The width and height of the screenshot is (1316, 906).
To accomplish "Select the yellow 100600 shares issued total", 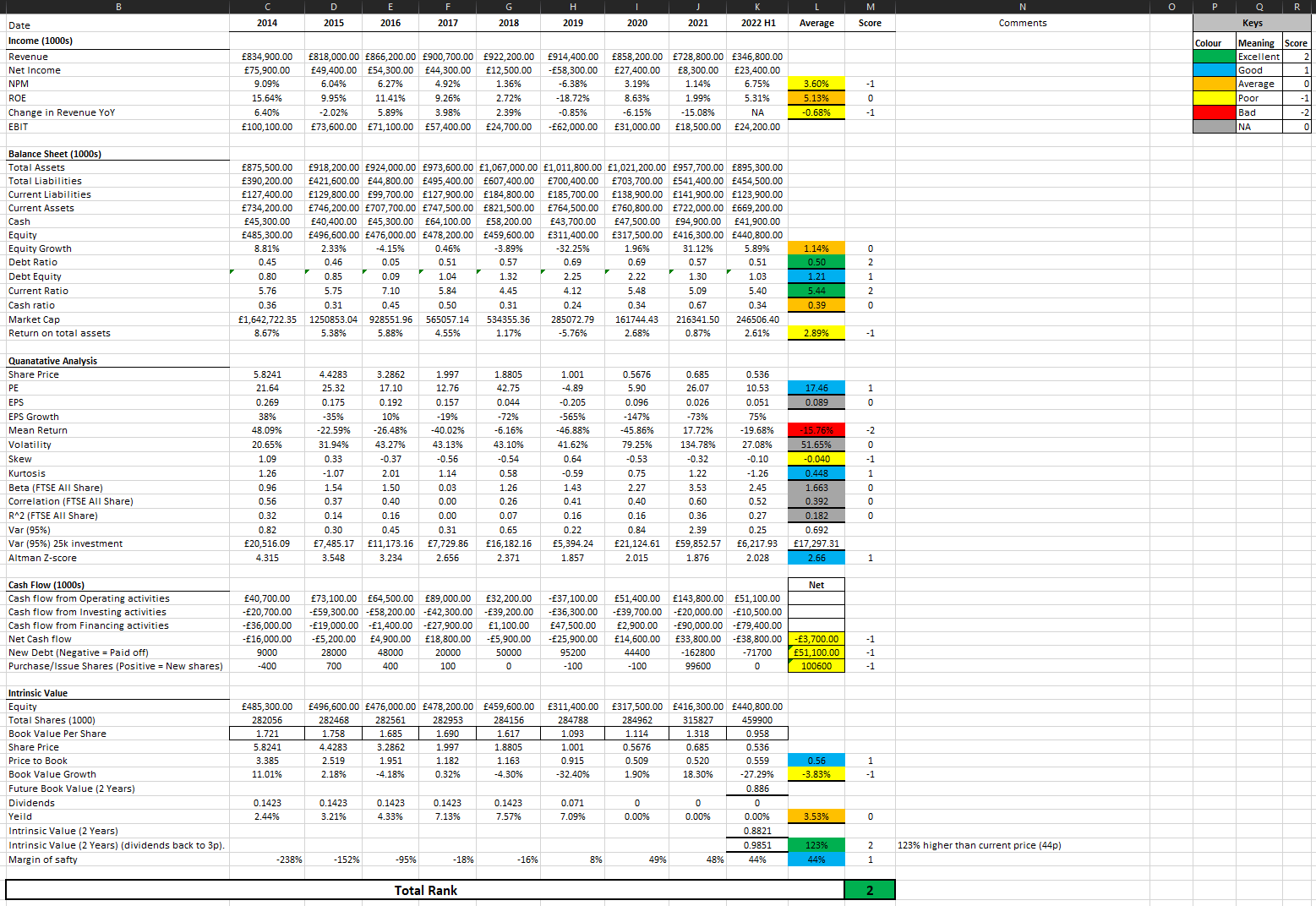I will tap(816, 666).
